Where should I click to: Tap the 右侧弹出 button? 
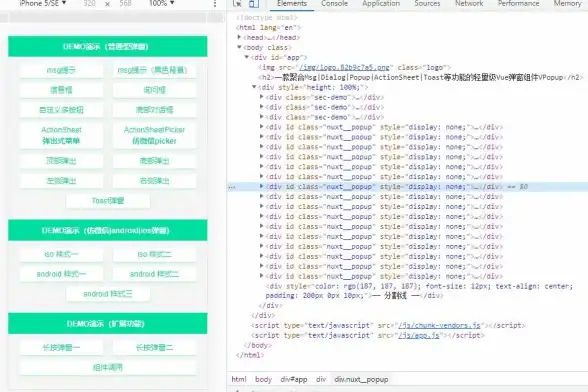154,181
